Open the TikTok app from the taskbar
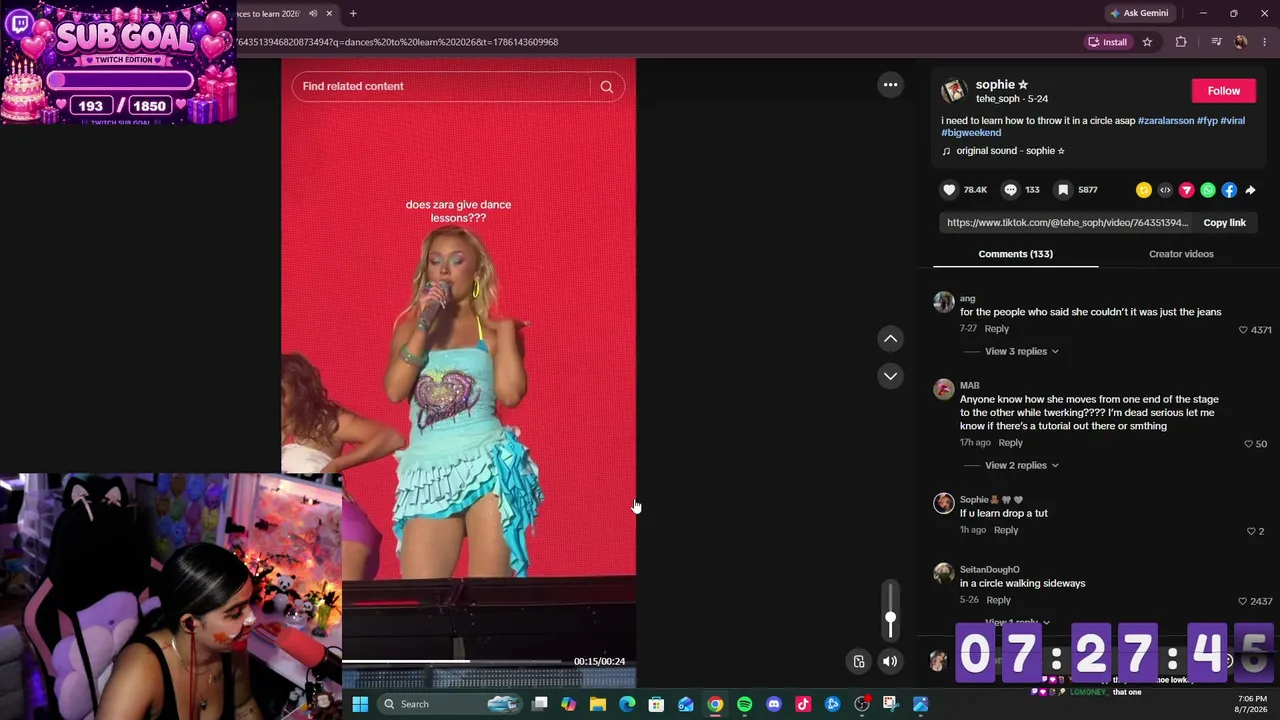 pos(803,704)
